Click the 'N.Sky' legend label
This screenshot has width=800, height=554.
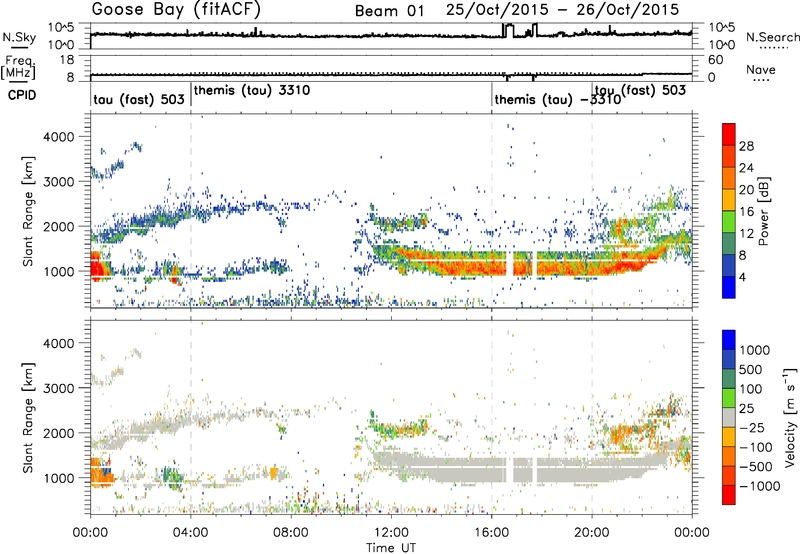19,37
